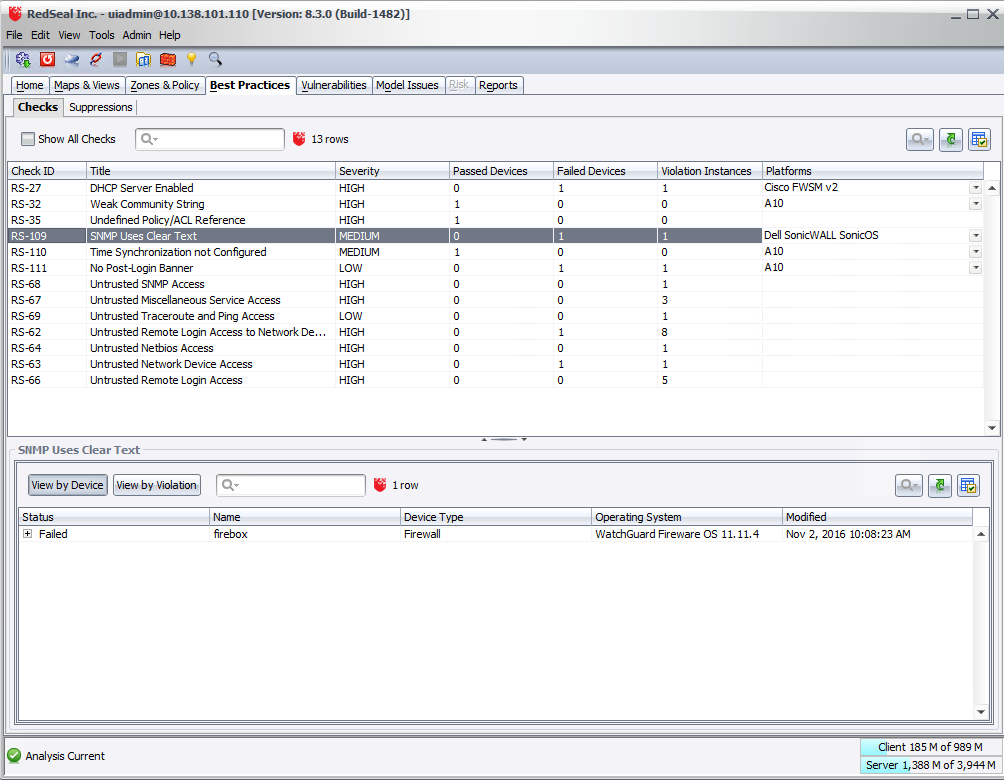1004x780 pixels.
Task: Click the green refresh icon above checks table
Action: (x=950, y=140)
